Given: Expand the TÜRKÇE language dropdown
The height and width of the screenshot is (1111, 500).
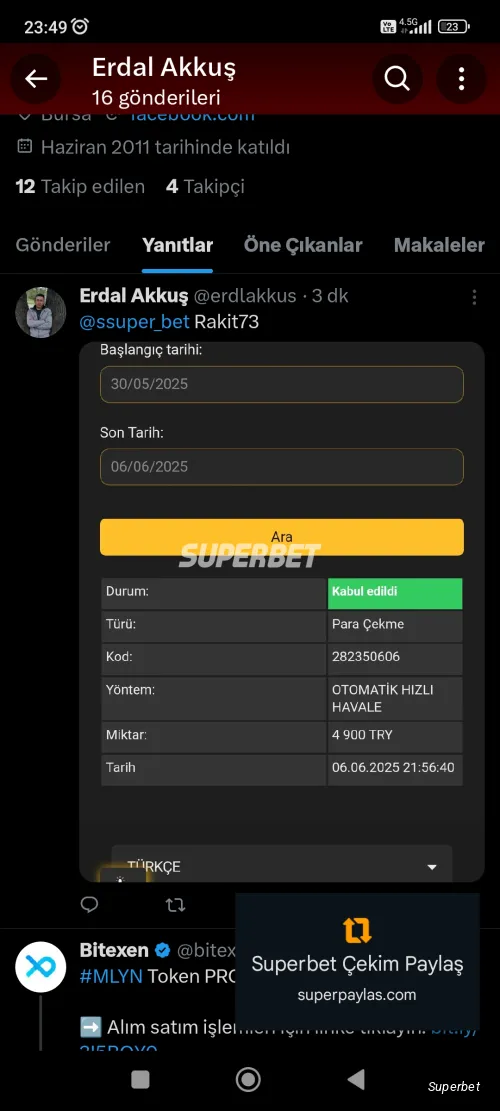Looking at the screenshot, I should tap(282, 866).
